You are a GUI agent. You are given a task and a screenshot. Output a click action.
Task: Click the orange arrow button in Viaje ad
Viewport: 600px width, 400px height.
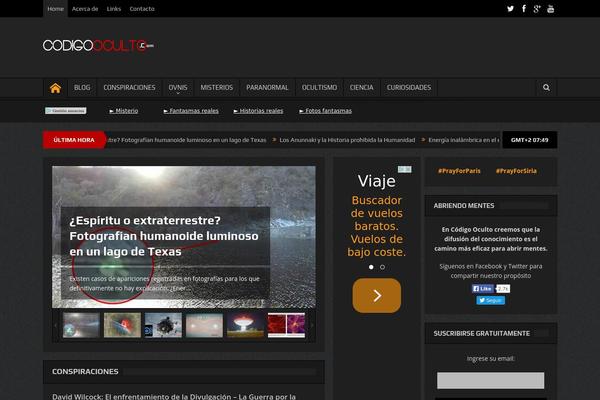(377, 296)
